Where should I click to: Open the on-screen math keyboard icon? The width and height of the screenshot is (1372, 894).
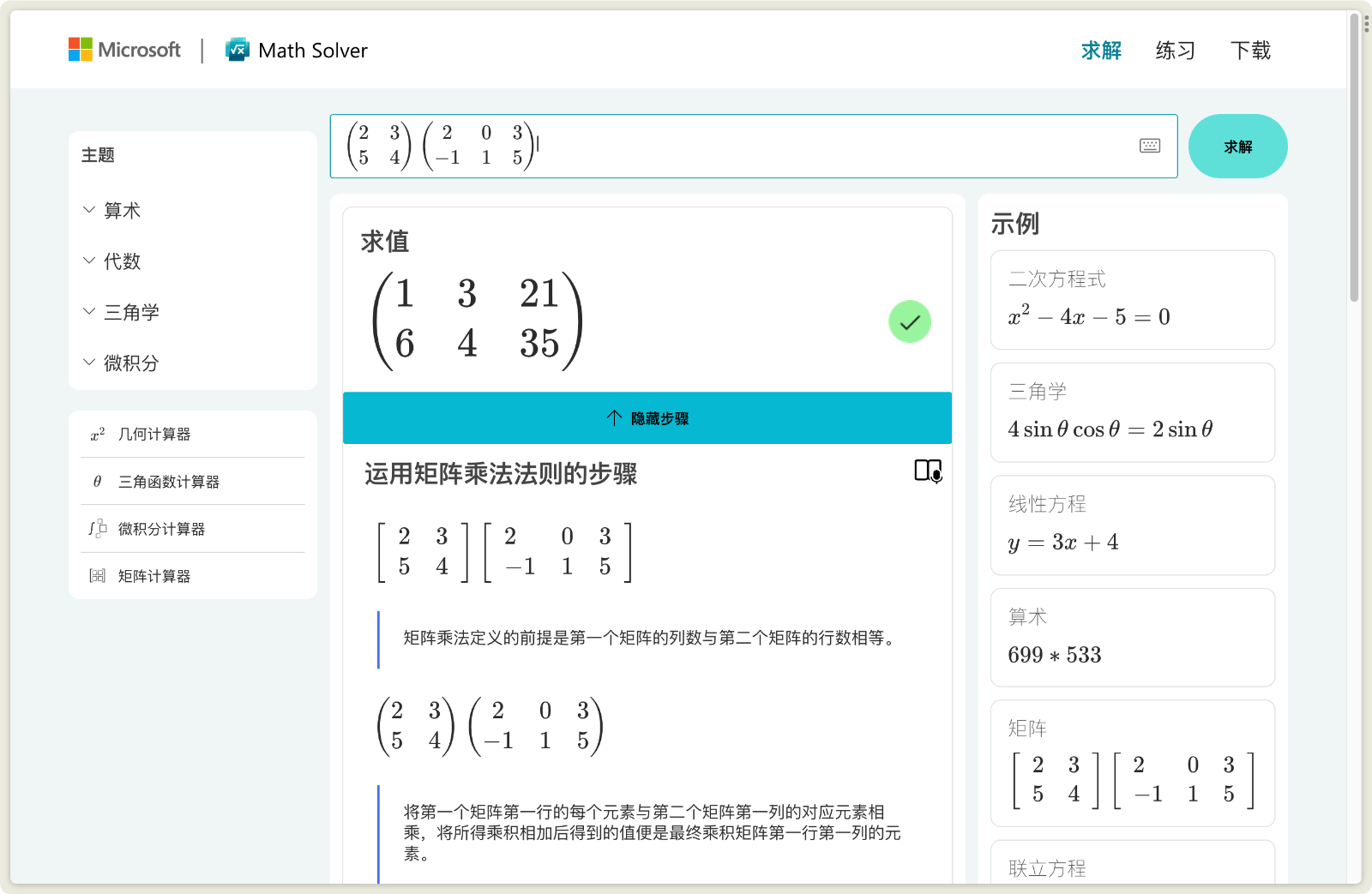[1150, 146]
